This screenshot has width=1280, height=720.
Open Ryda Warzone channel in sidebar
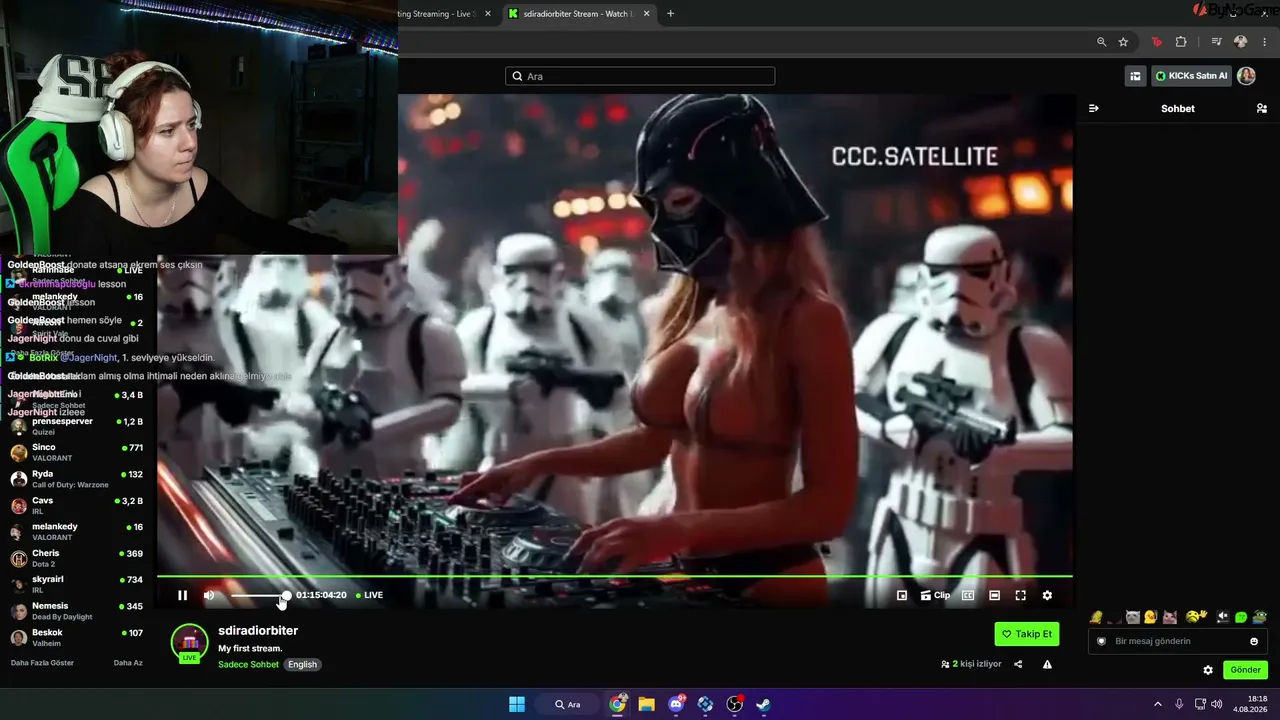77,479
